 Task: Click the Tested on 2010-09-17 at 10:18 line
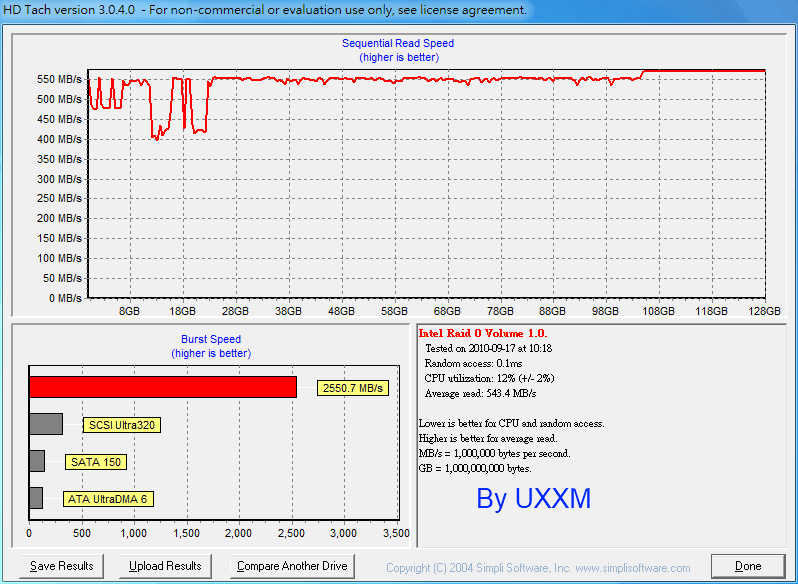click(x=489, y=348)
